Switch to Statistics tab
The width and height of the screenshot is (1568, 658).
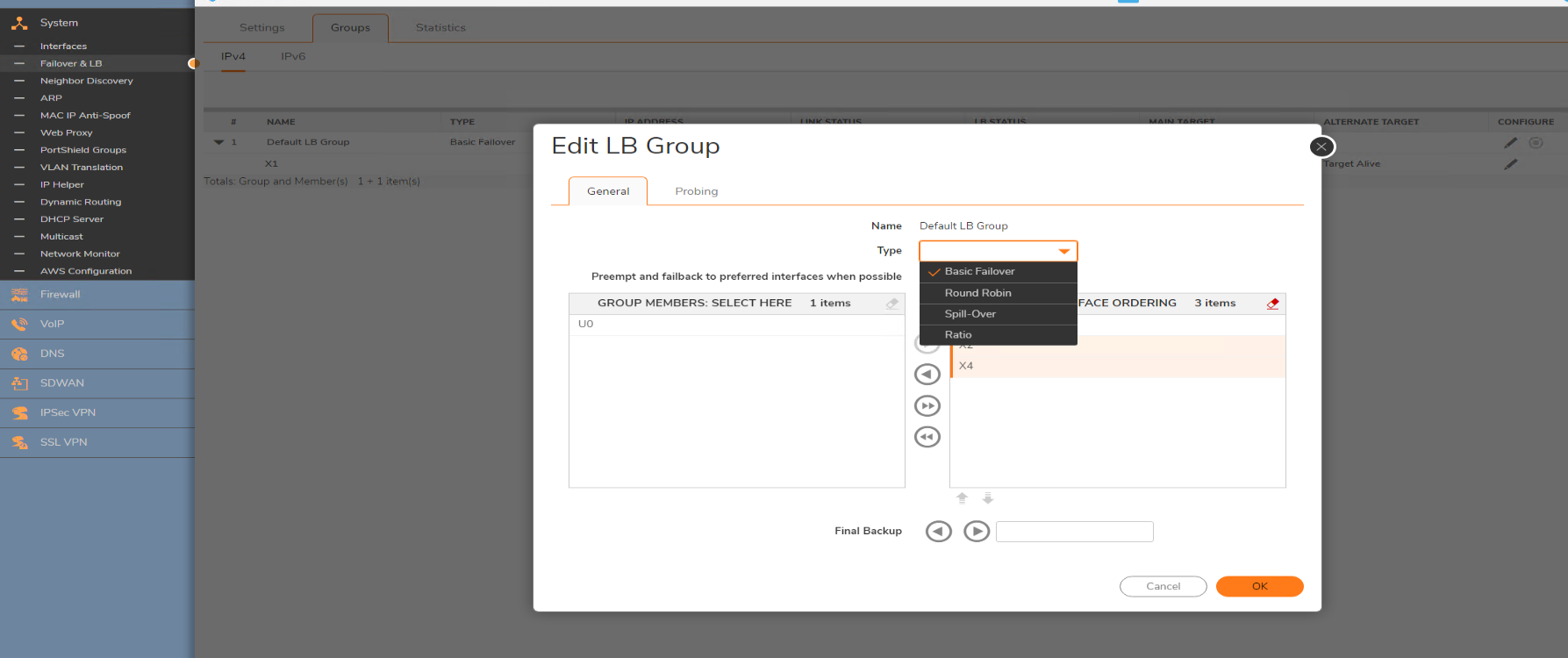tap(440, 28)
